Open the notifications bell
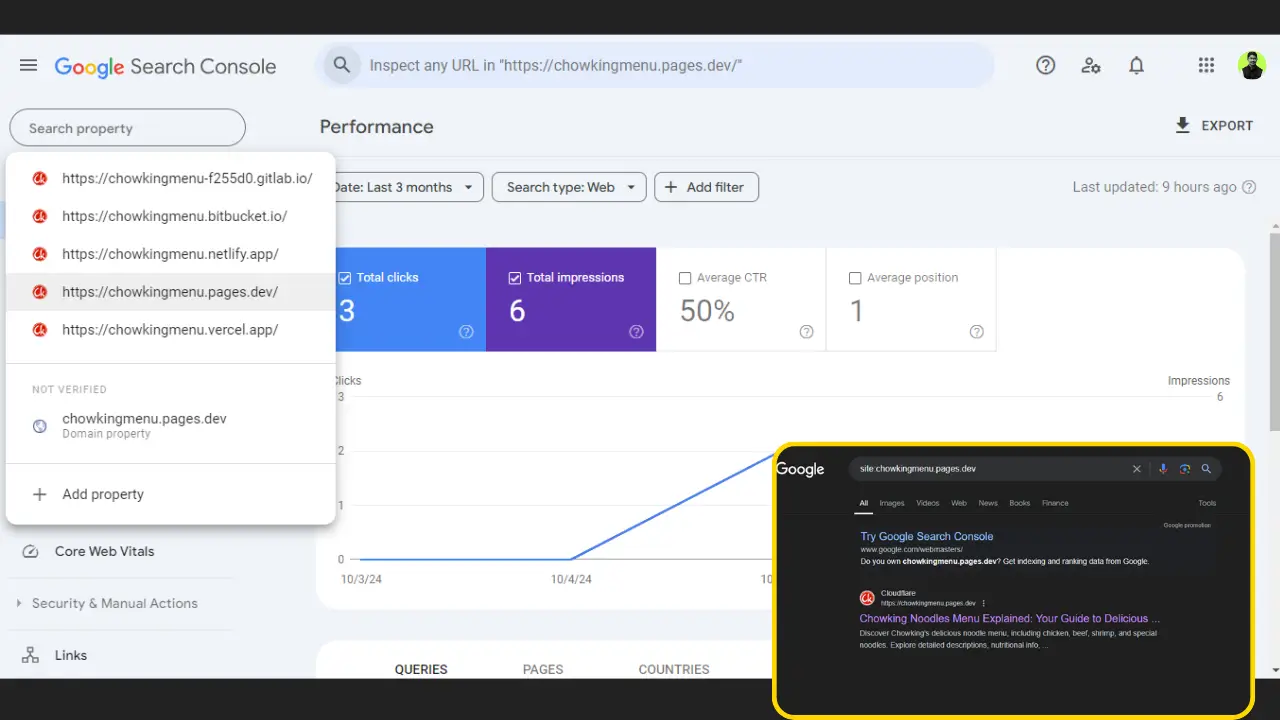The height and width of the screenshot is (720, 1280). [1136, 65]
